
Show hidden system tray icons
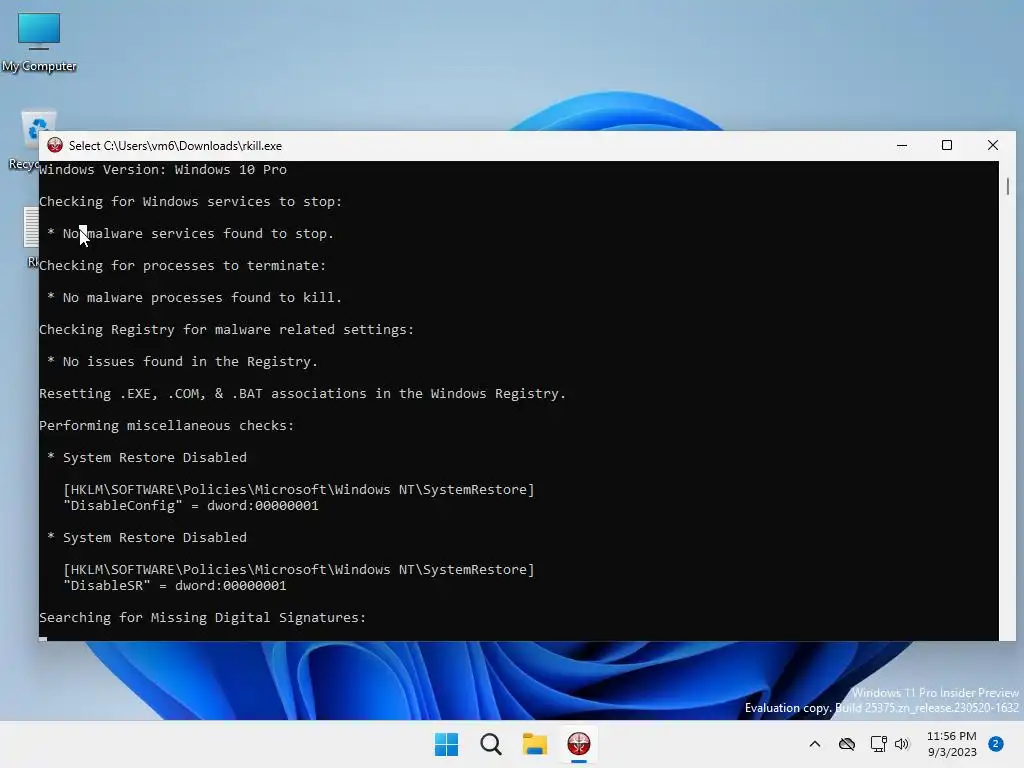tap(814, 744)
